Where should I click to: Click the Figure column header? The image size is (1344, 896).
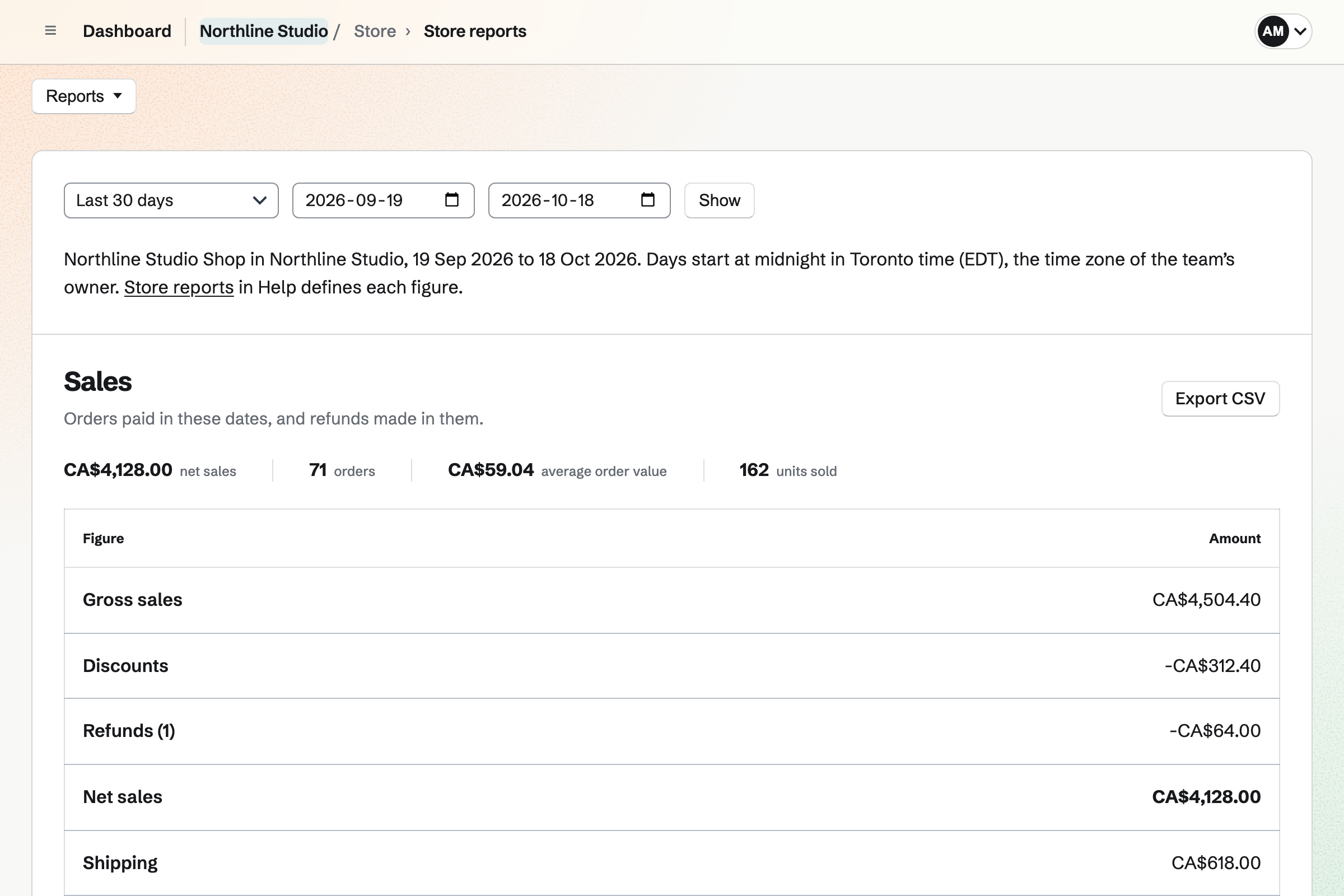[x=104, y=538]
